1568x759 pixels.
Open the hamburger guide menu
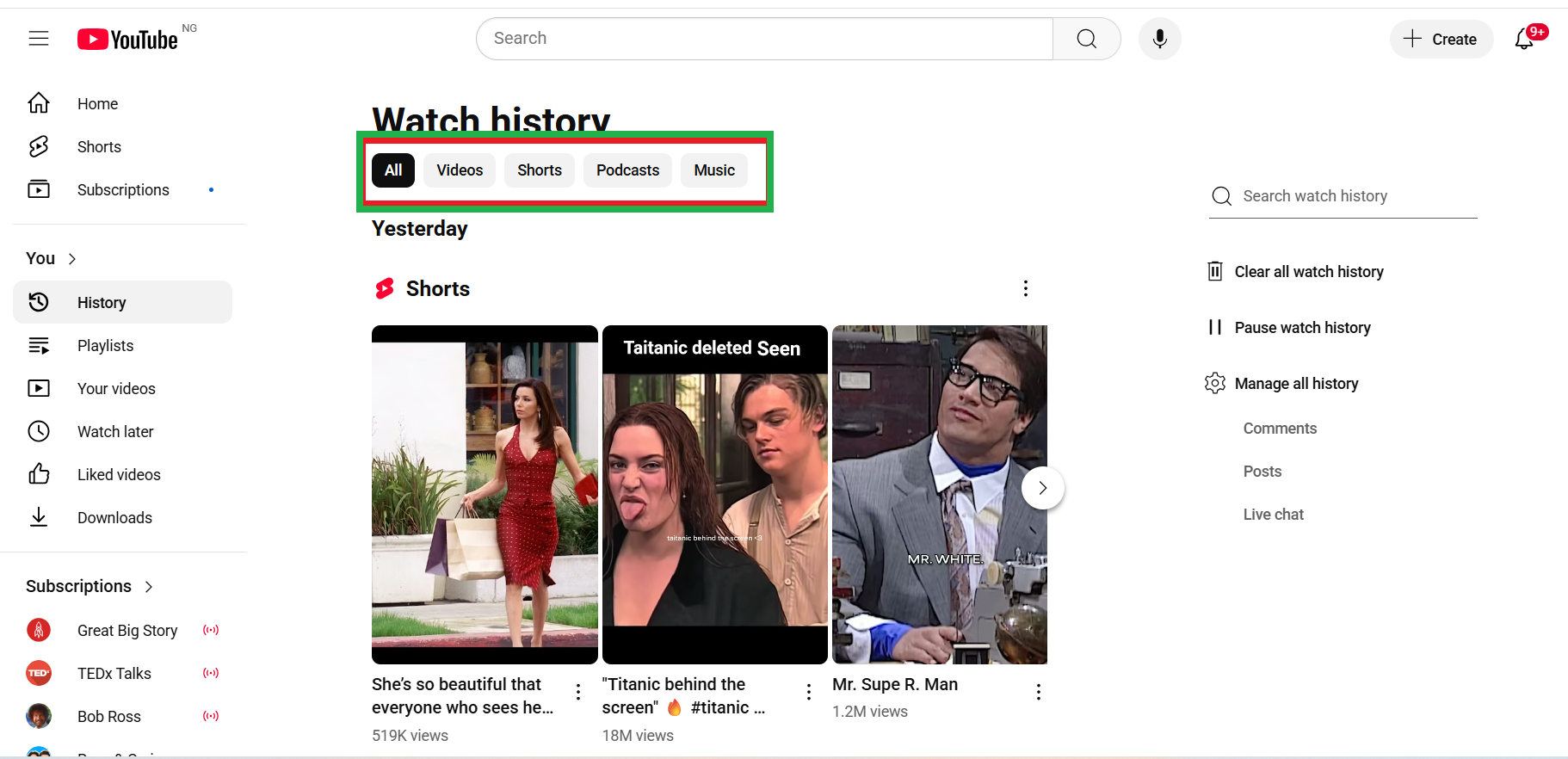click(39, 39)
